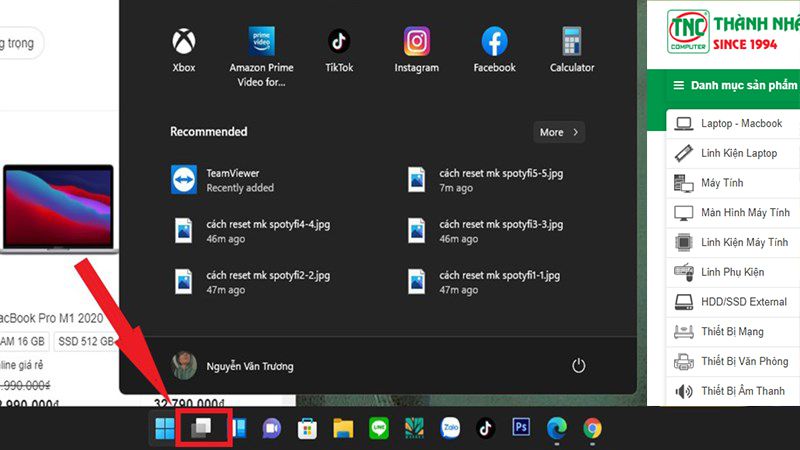Select the SSD 512 GB option tag
The width and height of the screenshot is (800, 450).
click(85, 341)
